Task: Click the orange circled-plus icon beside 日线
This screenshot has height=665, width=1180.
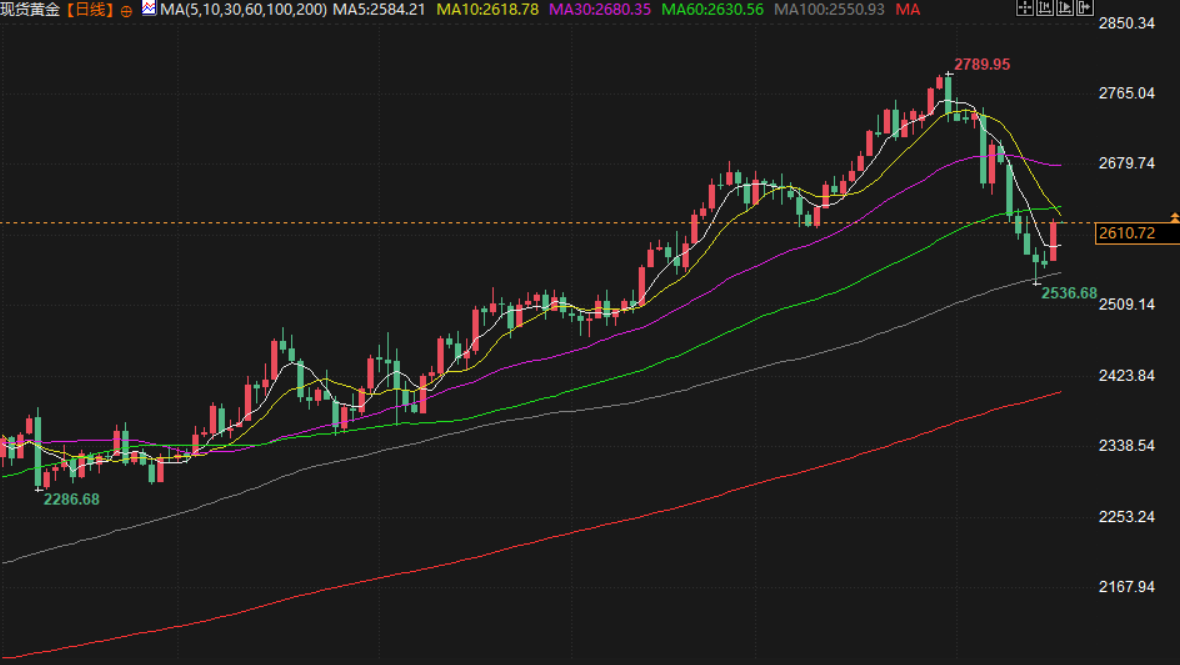Action: click(x=126, y=10)
